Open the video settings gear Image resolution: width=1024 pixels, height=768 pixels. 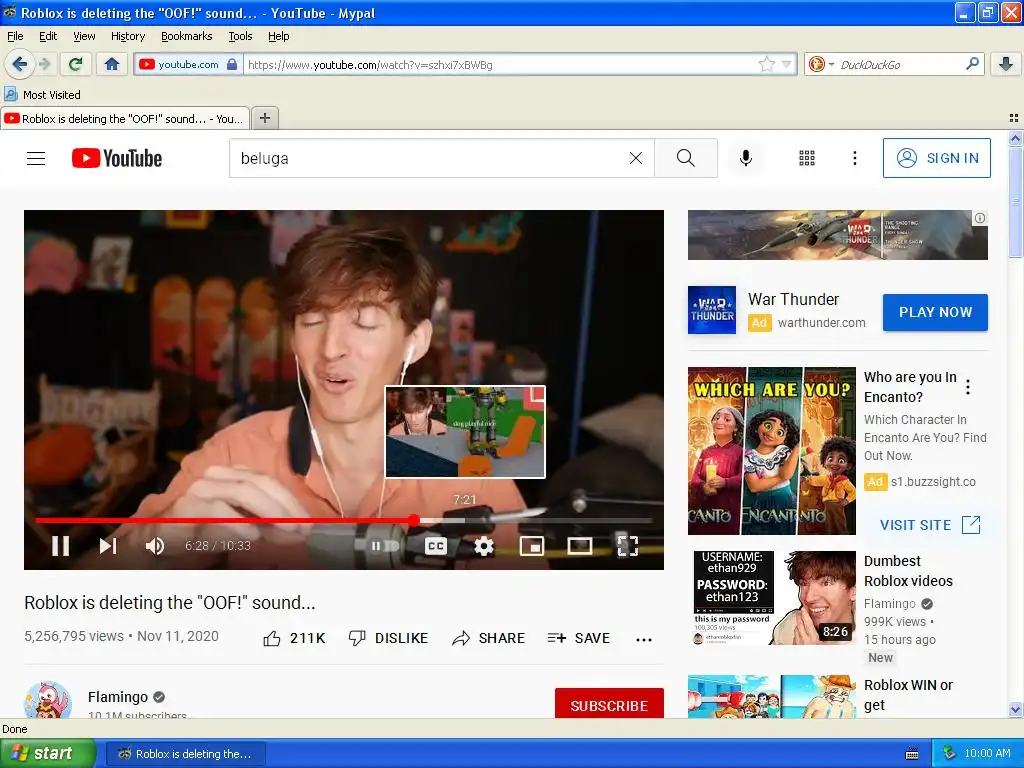click(x=484, y=545)
